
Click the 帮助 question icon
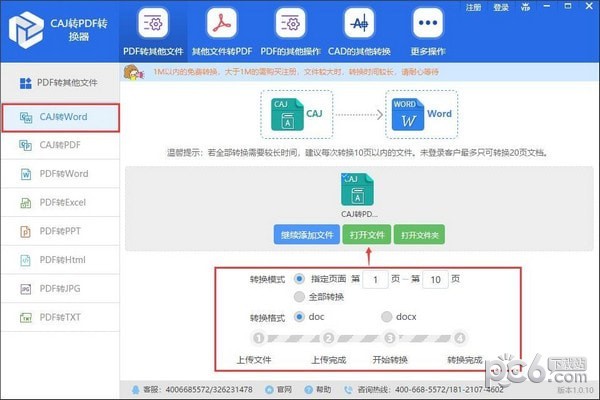(x=308, y=390)
